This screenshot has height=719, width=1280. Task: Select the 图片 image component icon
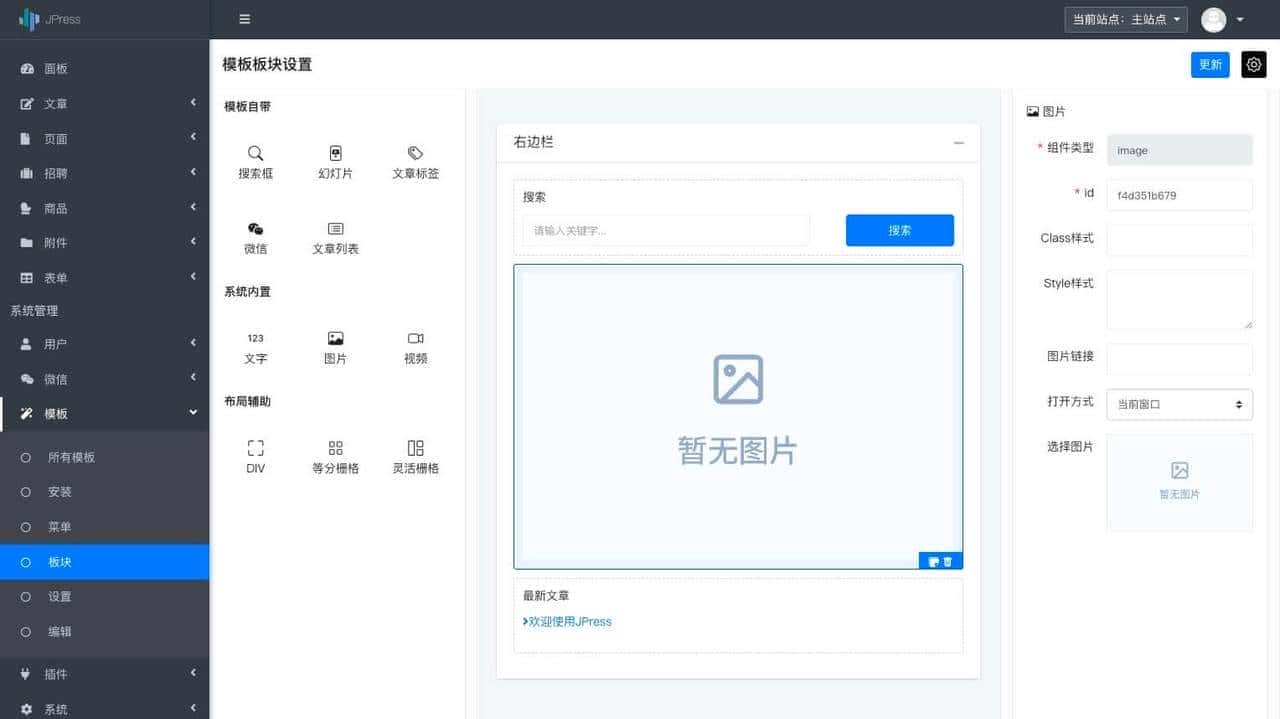point(335,345)
